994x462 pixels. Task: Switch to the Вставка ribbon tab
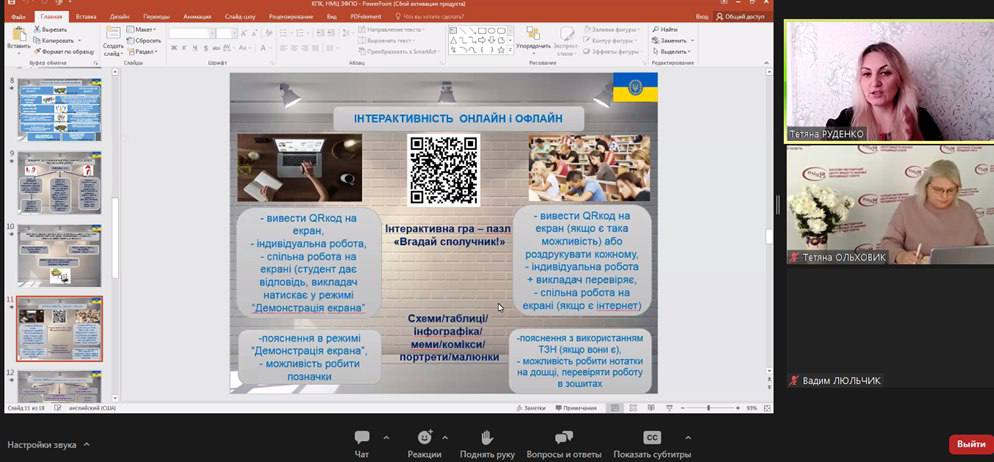click(86, 17)
